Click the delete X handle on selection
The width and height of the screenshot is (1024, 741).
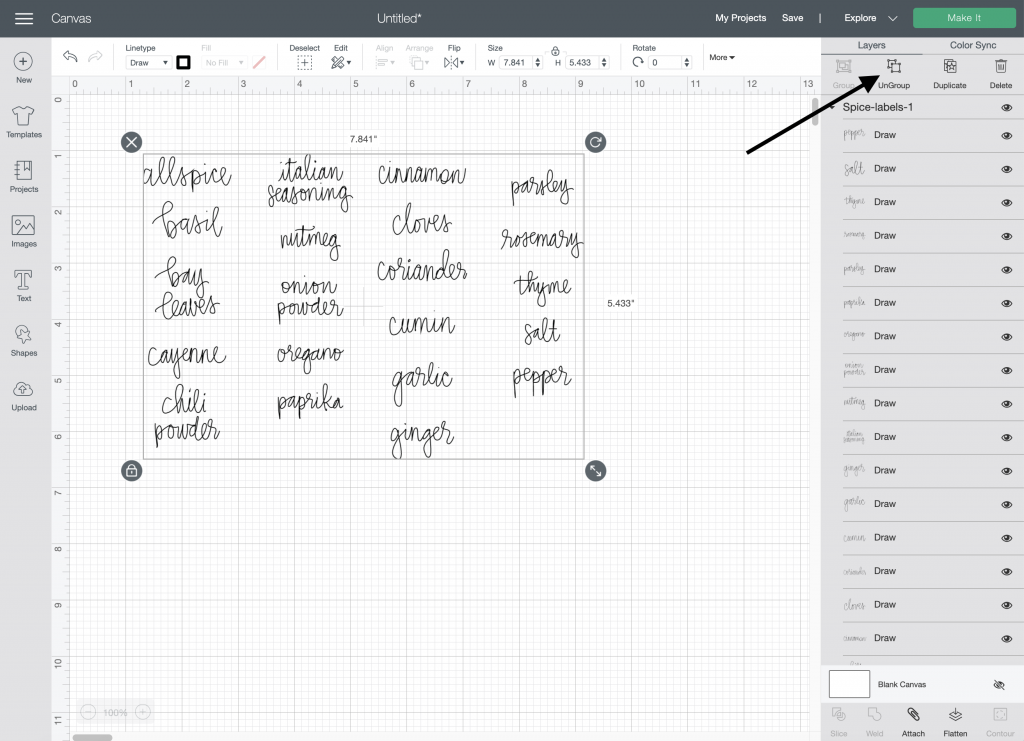tap(131, 142)
